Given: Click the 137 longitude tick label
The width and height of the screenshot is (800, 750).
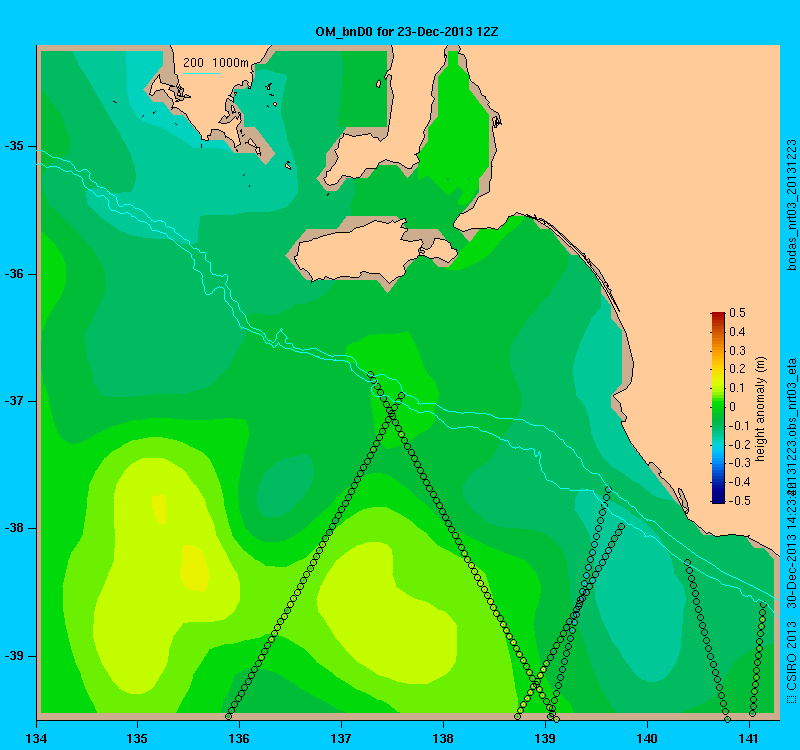Looking at the screenshot, I should tap(341, 738).
